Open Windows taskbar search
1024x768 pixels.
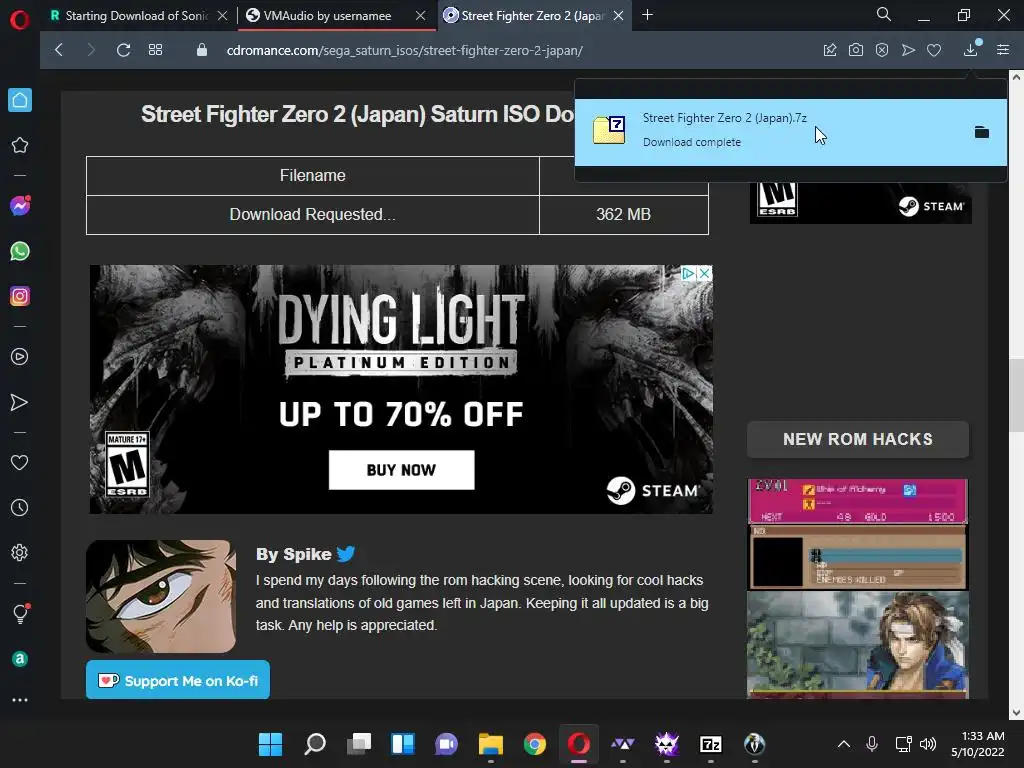click(315, 744)
